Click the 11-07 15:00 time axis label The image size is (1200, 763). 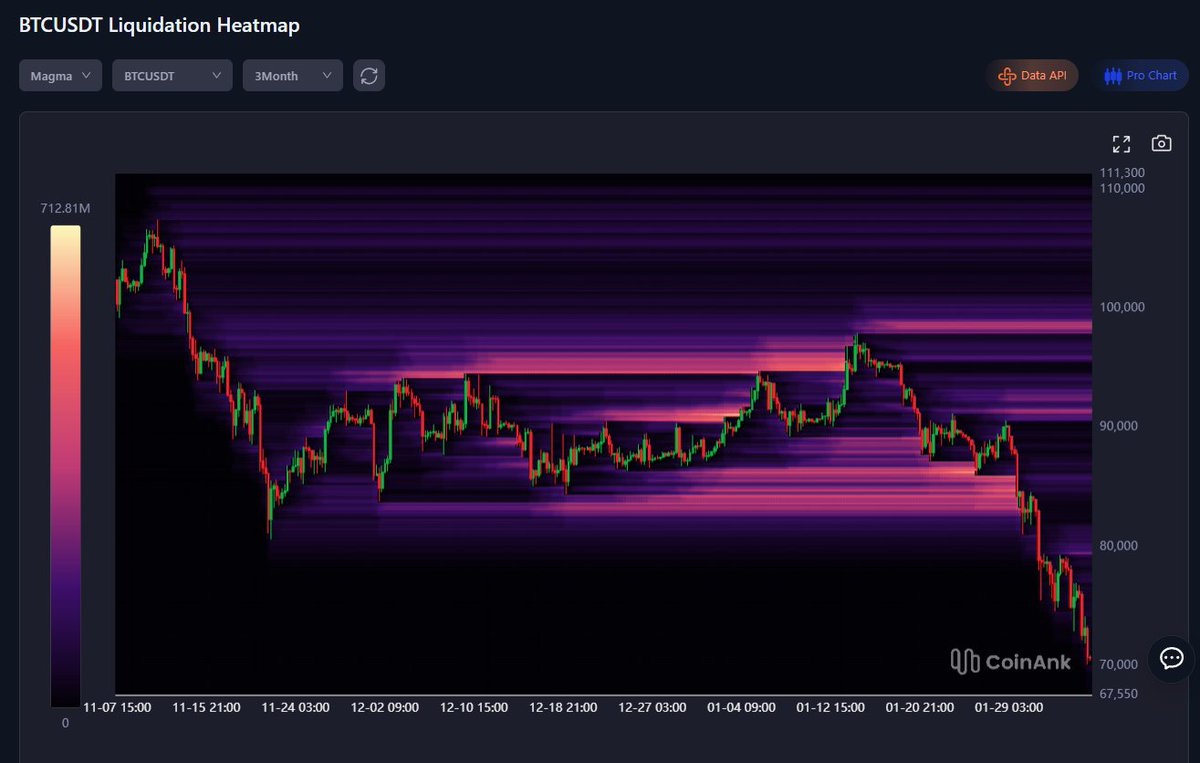(117, 708)
